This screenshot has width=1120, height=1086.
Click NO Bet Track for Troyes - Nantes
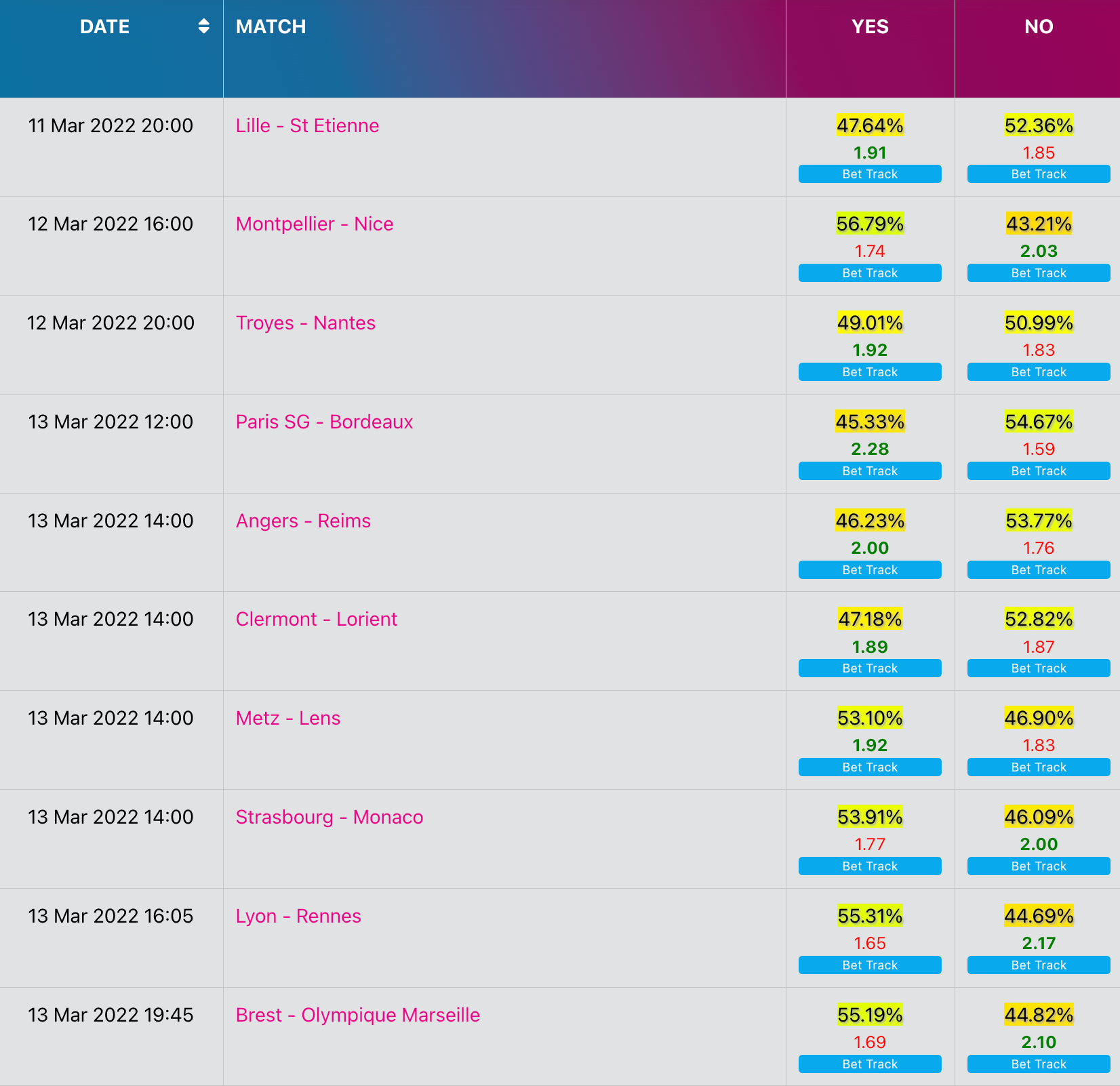(x=1039, y=372)
